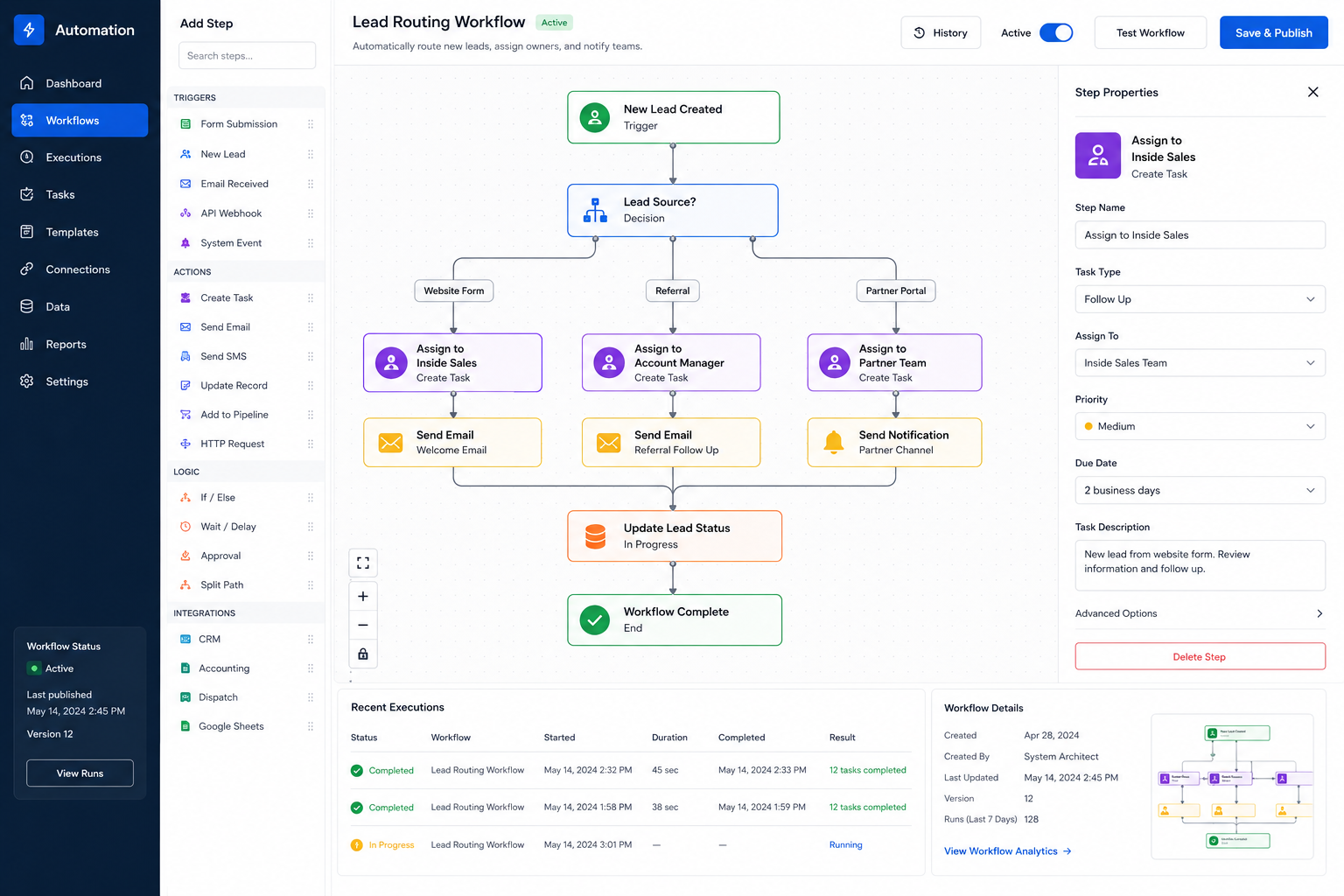Go to Executions in the sidebar
Screen dimensions: 1344x896
(x=80, y=157)
